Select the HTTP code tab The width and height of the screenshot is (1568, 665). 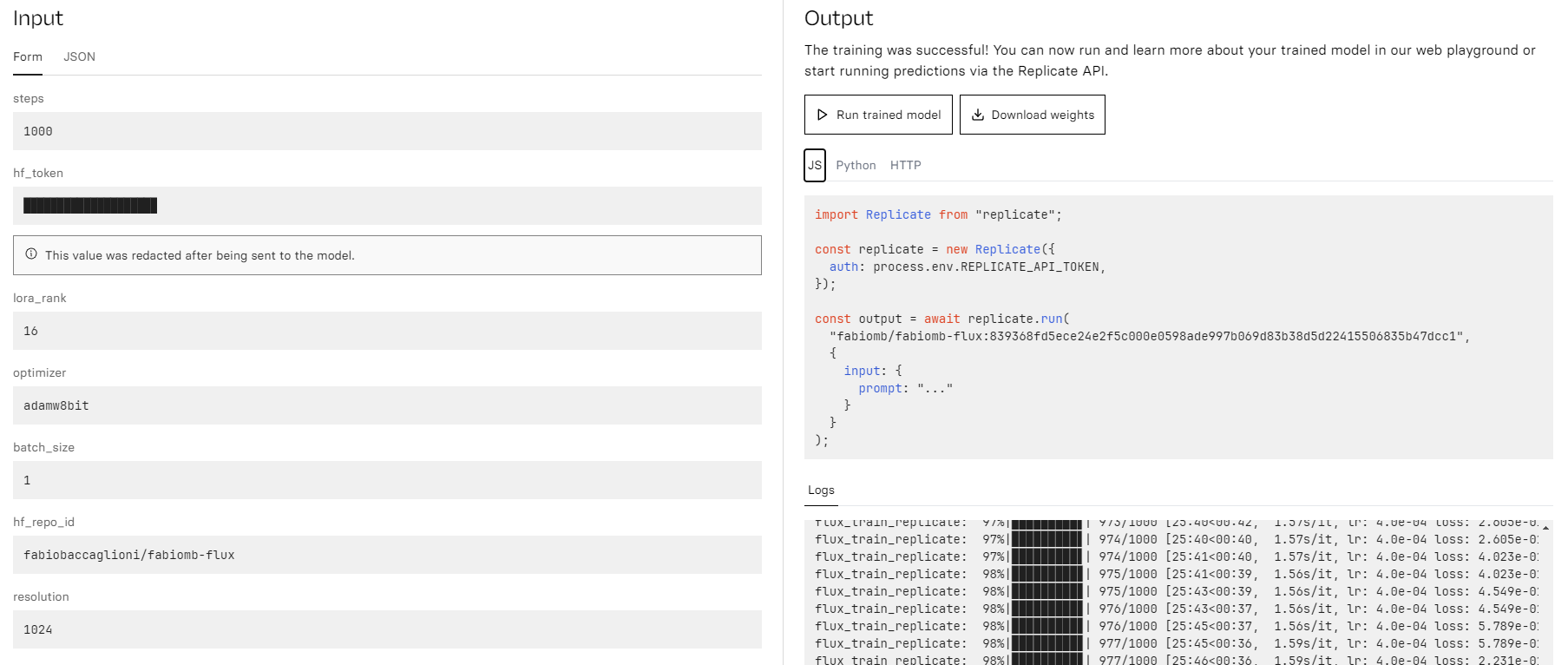click(906, 165)
